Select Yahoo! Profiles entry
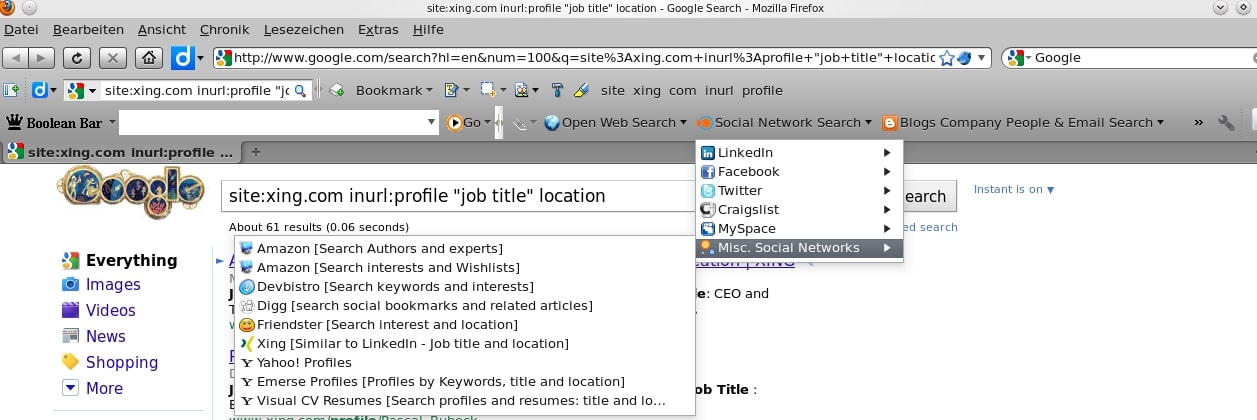Viewport: 1257px width, 420px height. (x=465, y=362)
